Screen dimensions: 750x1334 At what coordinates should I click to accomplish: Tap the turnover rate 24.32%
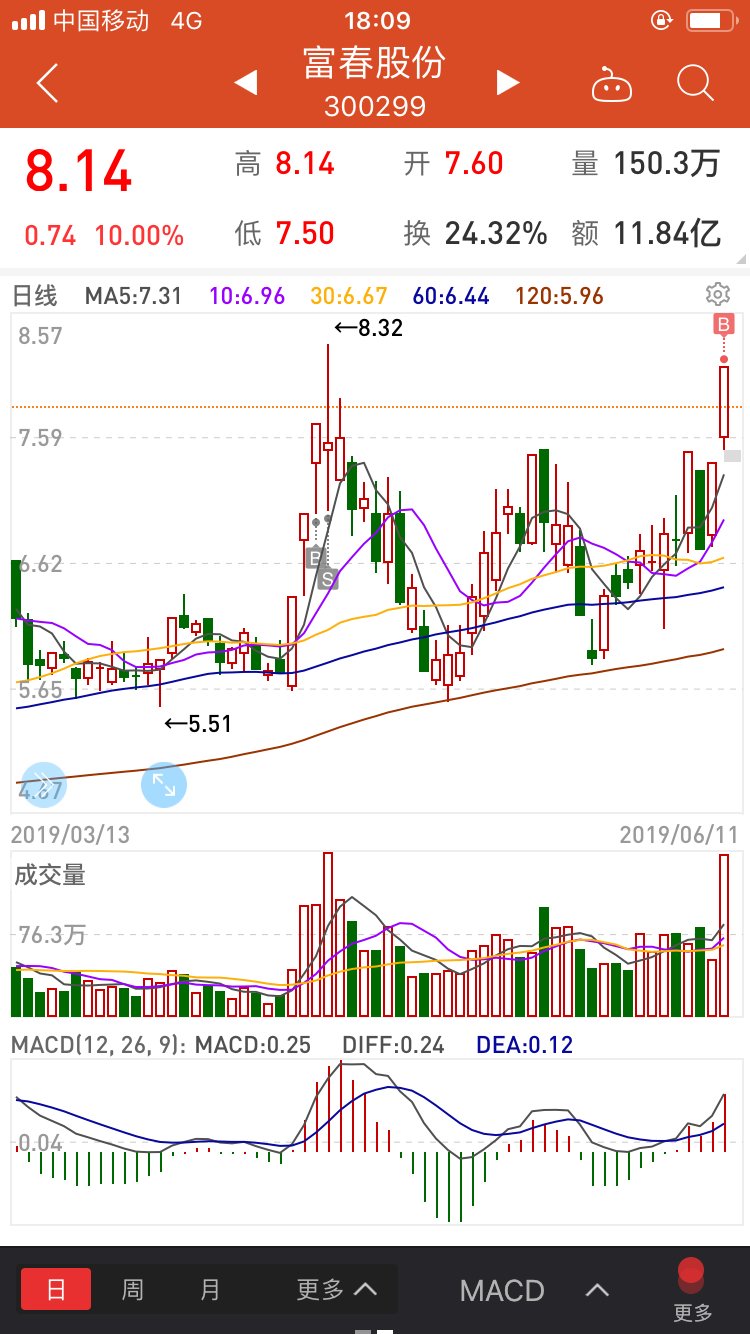pos(496,234)
